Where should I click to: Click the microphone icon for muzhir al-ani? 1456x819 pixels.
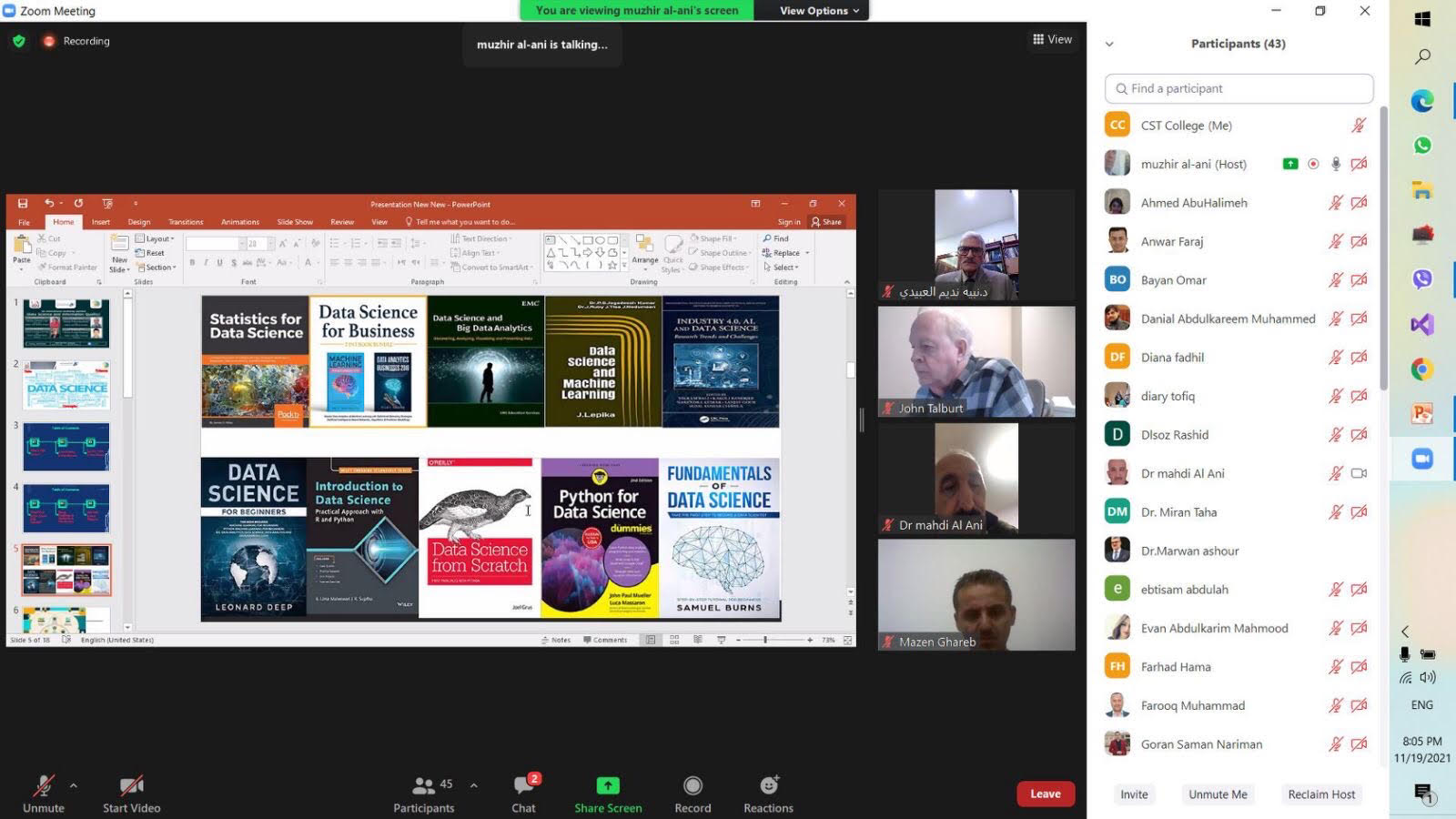(1336, 164)
